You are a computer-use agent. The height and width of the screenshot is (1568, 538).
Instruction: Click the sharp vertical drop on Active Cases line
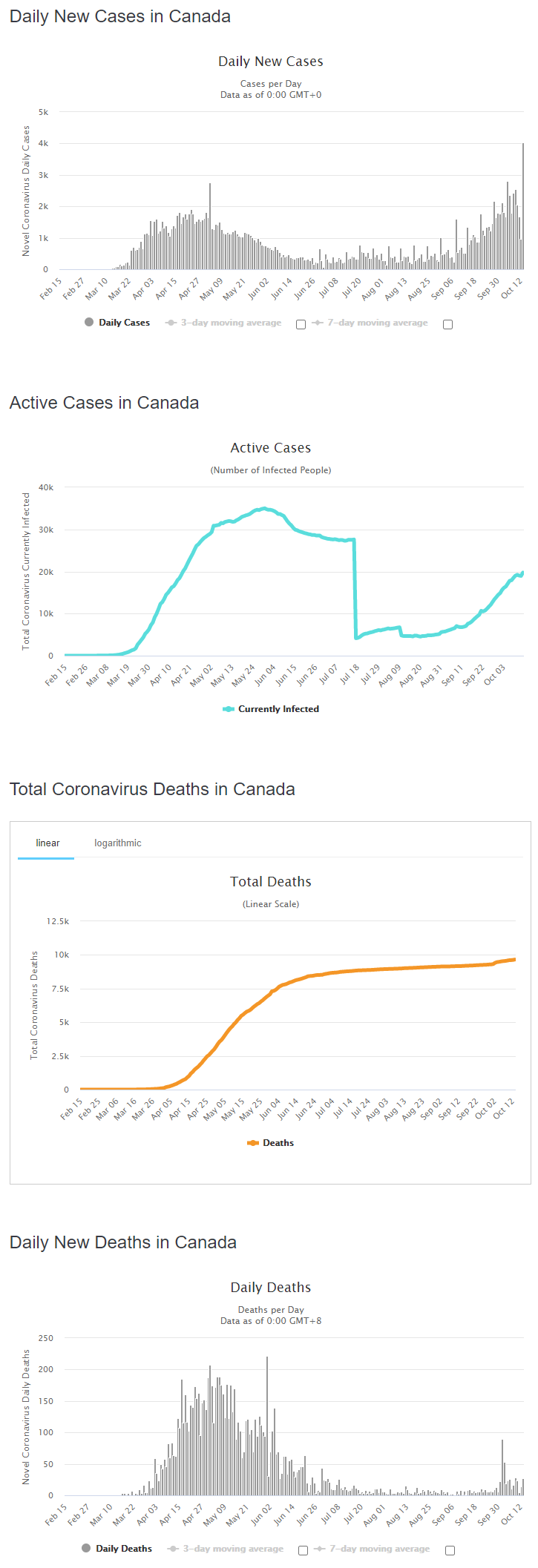click(355, 586)
